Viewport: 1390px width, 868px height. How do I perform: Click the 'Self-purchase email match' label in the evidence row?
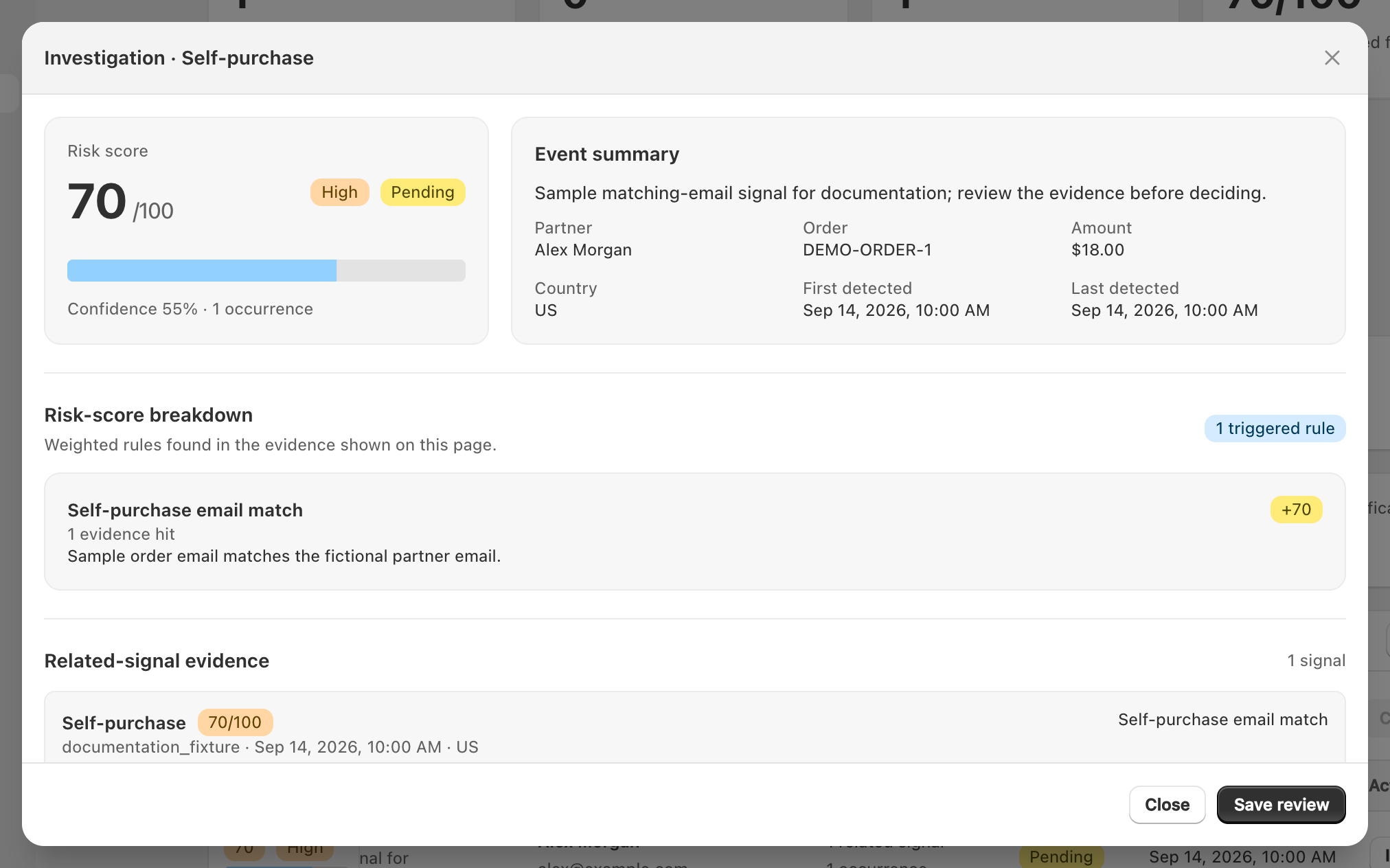(x=1222, y=720)
